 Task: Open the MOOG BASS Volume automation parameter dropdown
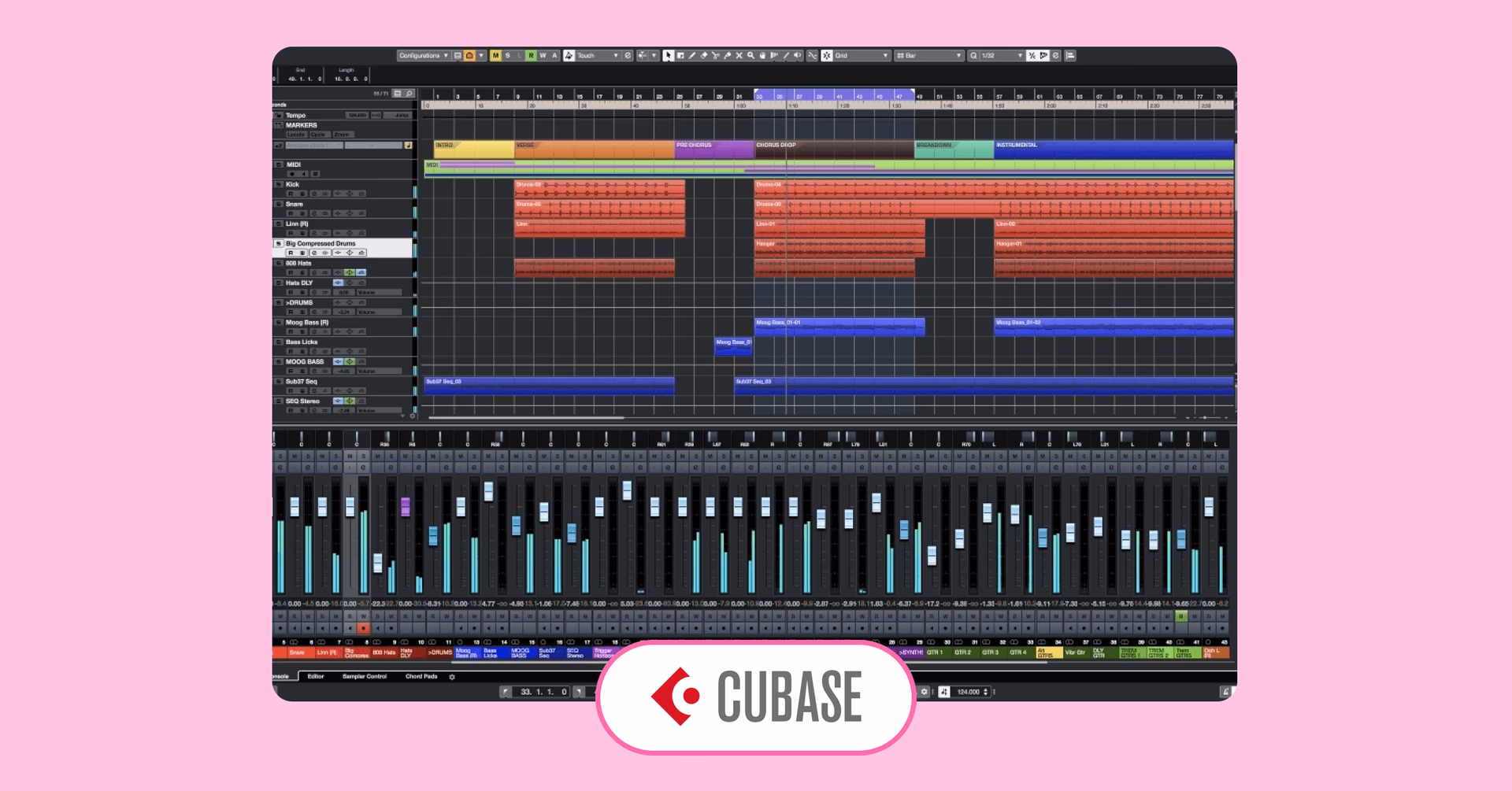coord(380,371)
